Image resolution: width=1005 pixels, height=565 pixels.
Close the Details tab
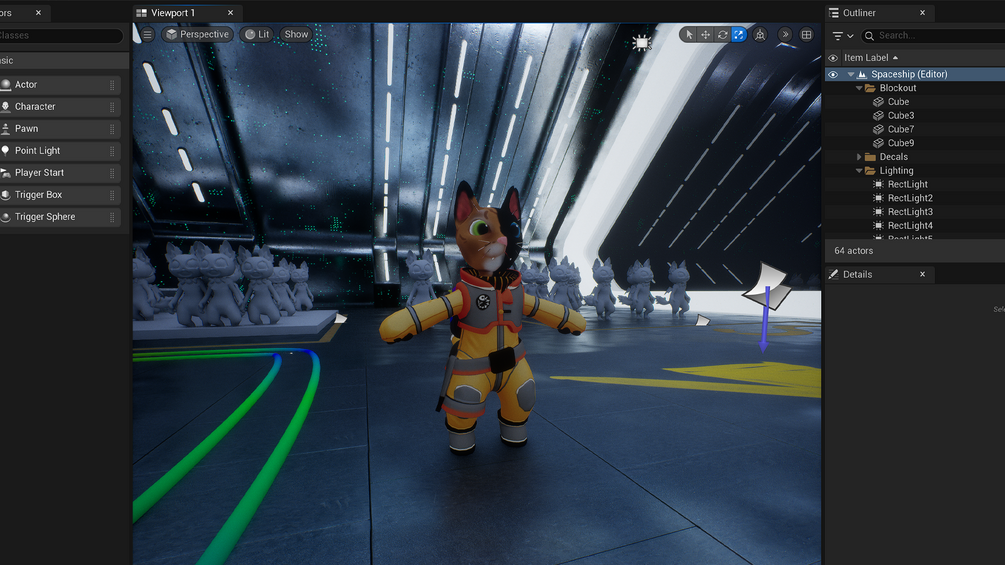[922, 274]
